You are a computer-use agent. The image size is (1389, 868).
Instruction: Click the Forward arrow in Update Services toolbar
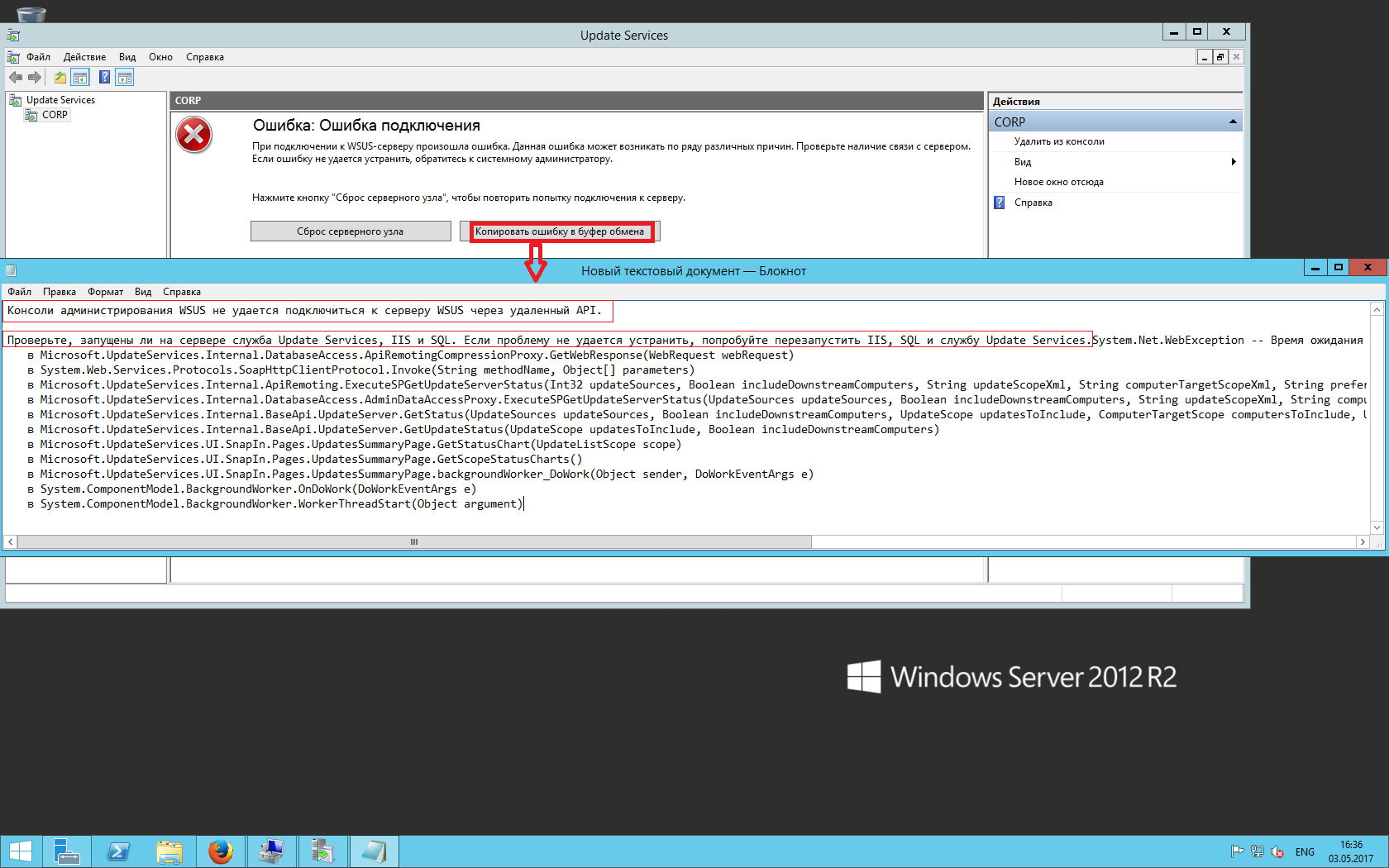coord(35,78)
